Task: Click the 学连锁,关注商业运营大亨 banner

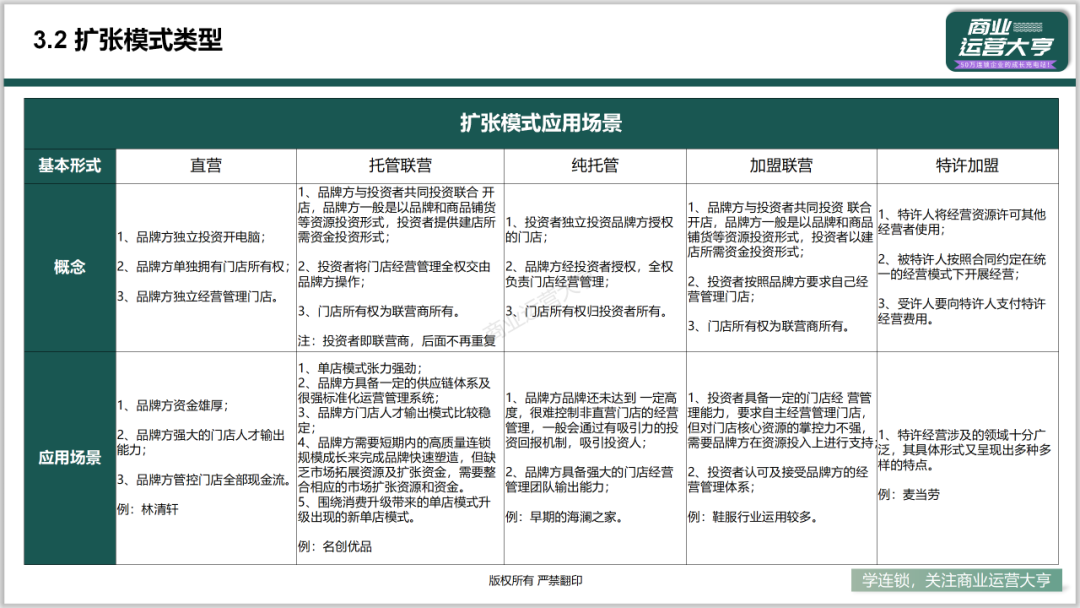Action: pos(956,580)
